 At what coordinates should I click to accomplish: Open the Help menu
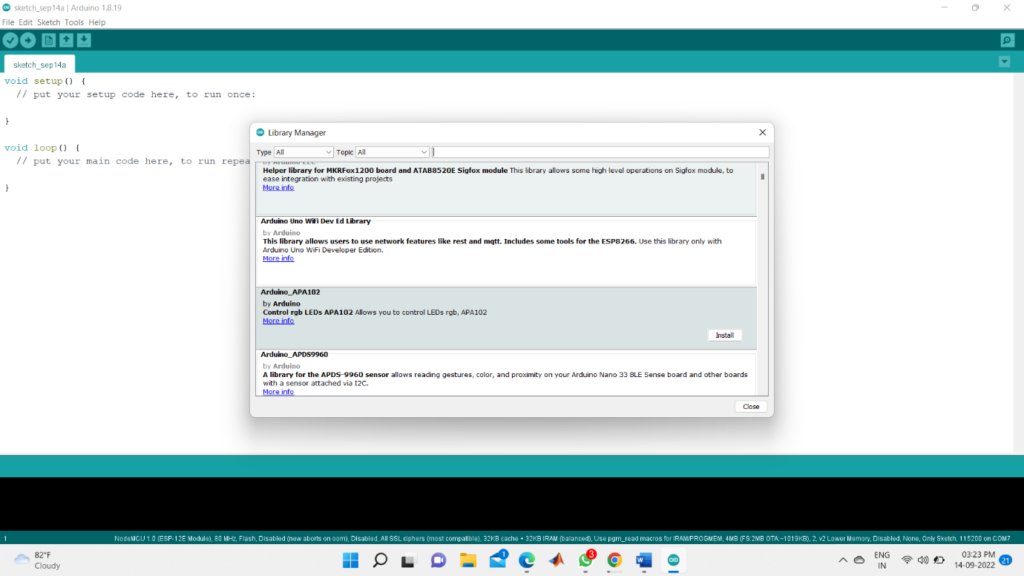pos(97,22)
